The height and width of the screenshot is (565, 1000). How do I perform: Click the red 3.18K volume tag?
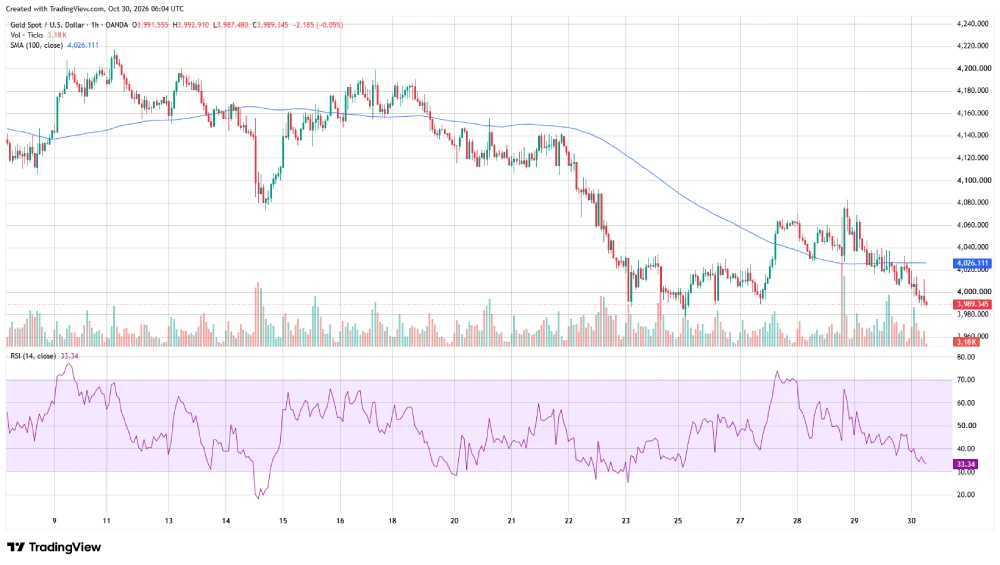tap(966, 342)
